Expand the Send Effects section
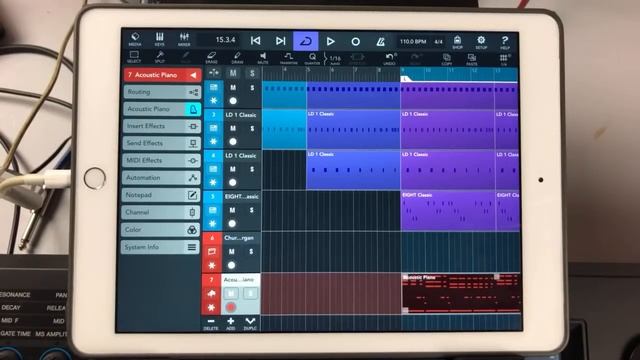 (161, 143)
